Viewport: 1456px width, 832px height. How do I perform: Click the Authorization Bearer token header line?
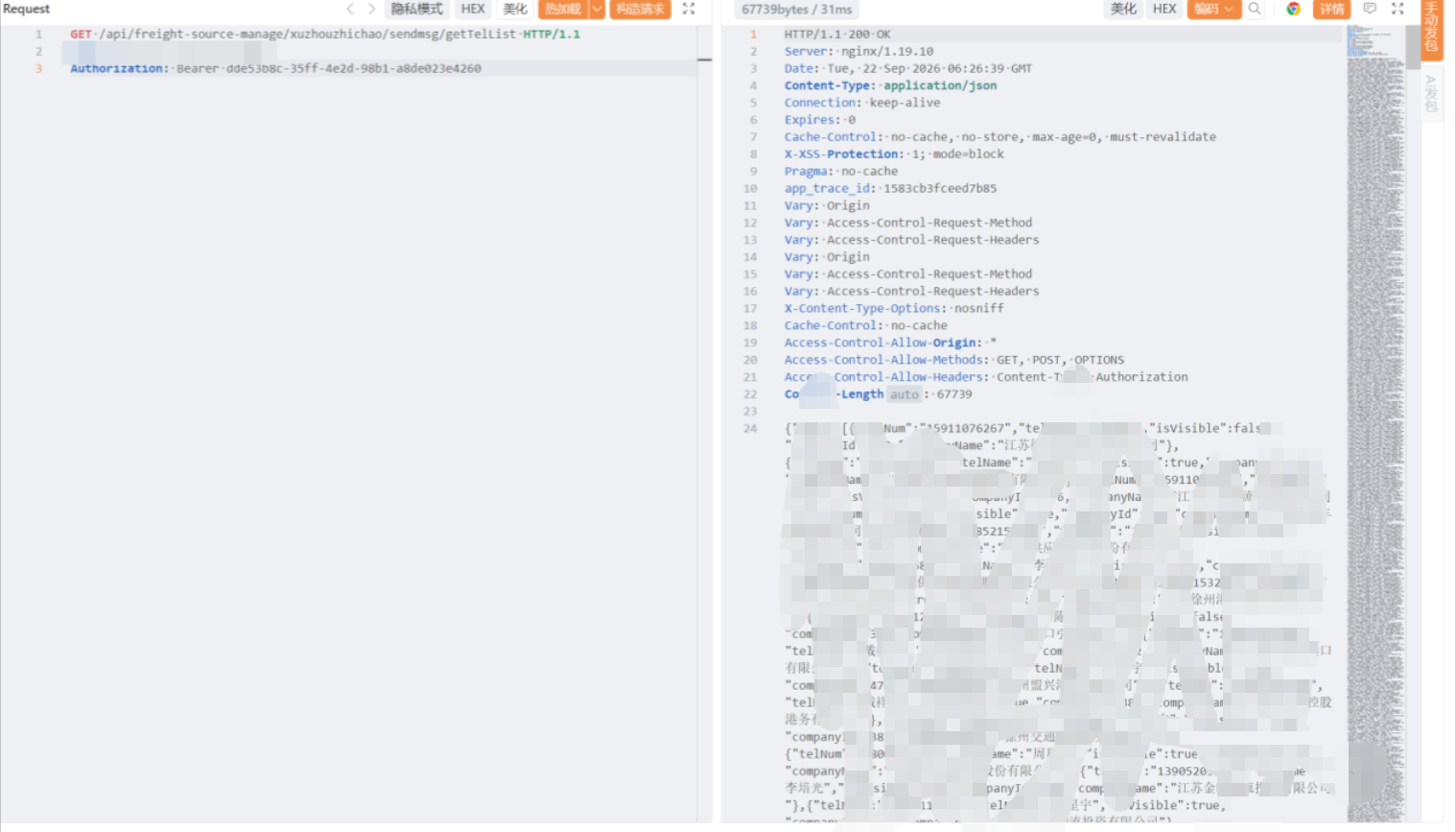coord(275,68)
